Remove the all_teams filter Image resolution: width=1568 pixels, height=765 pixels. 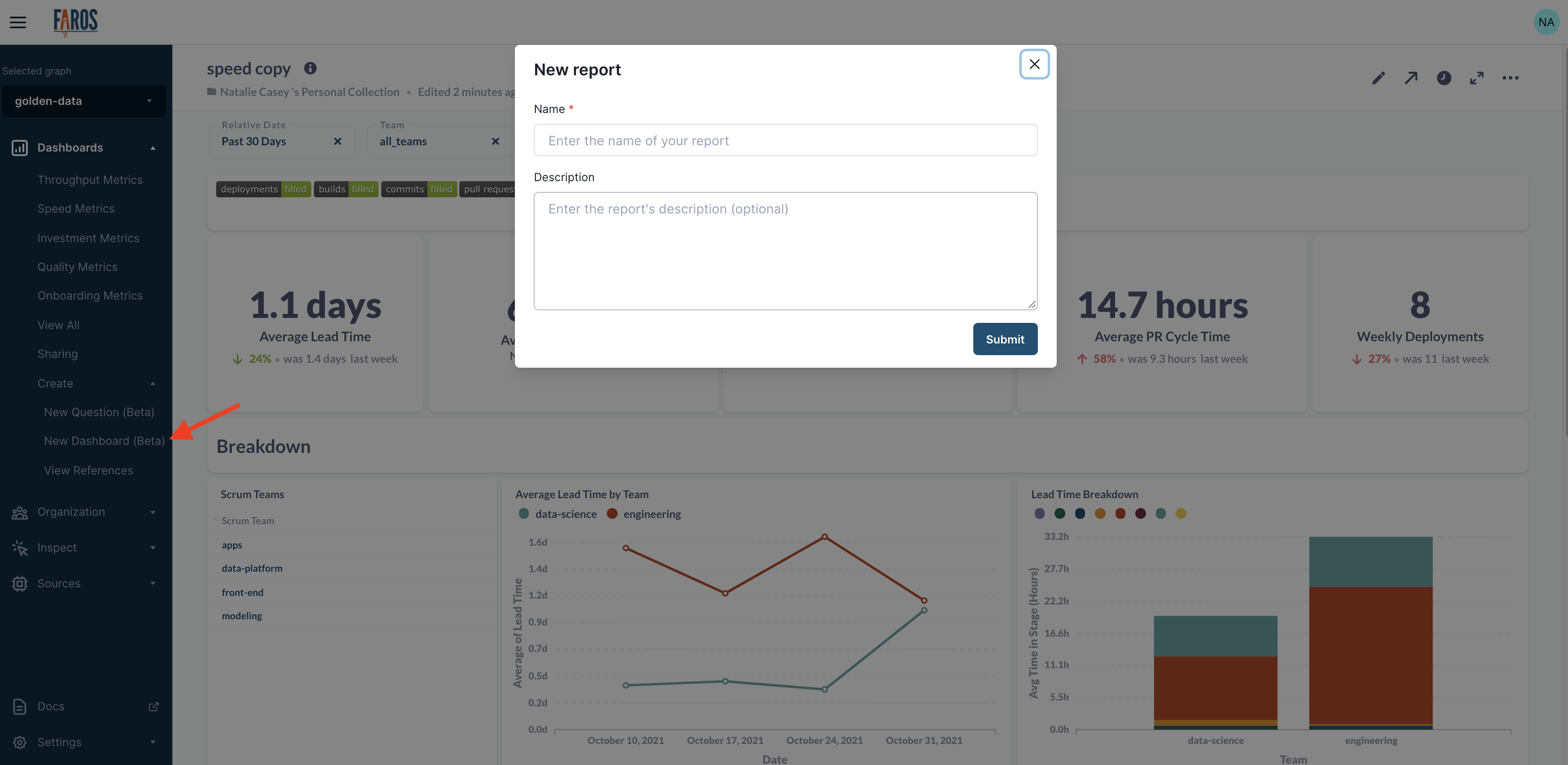[496, 141]
